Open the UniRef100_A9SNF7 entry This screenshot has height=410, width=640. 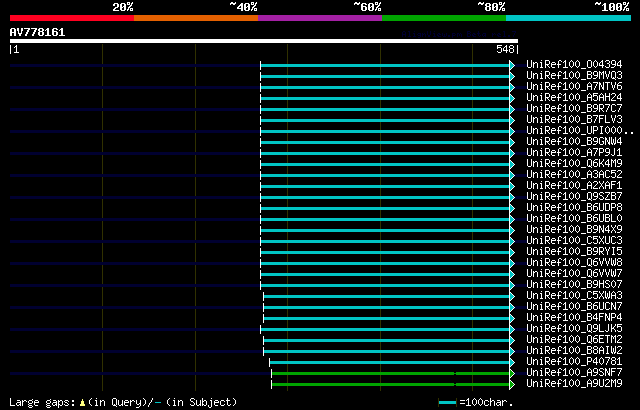(574, 373)
